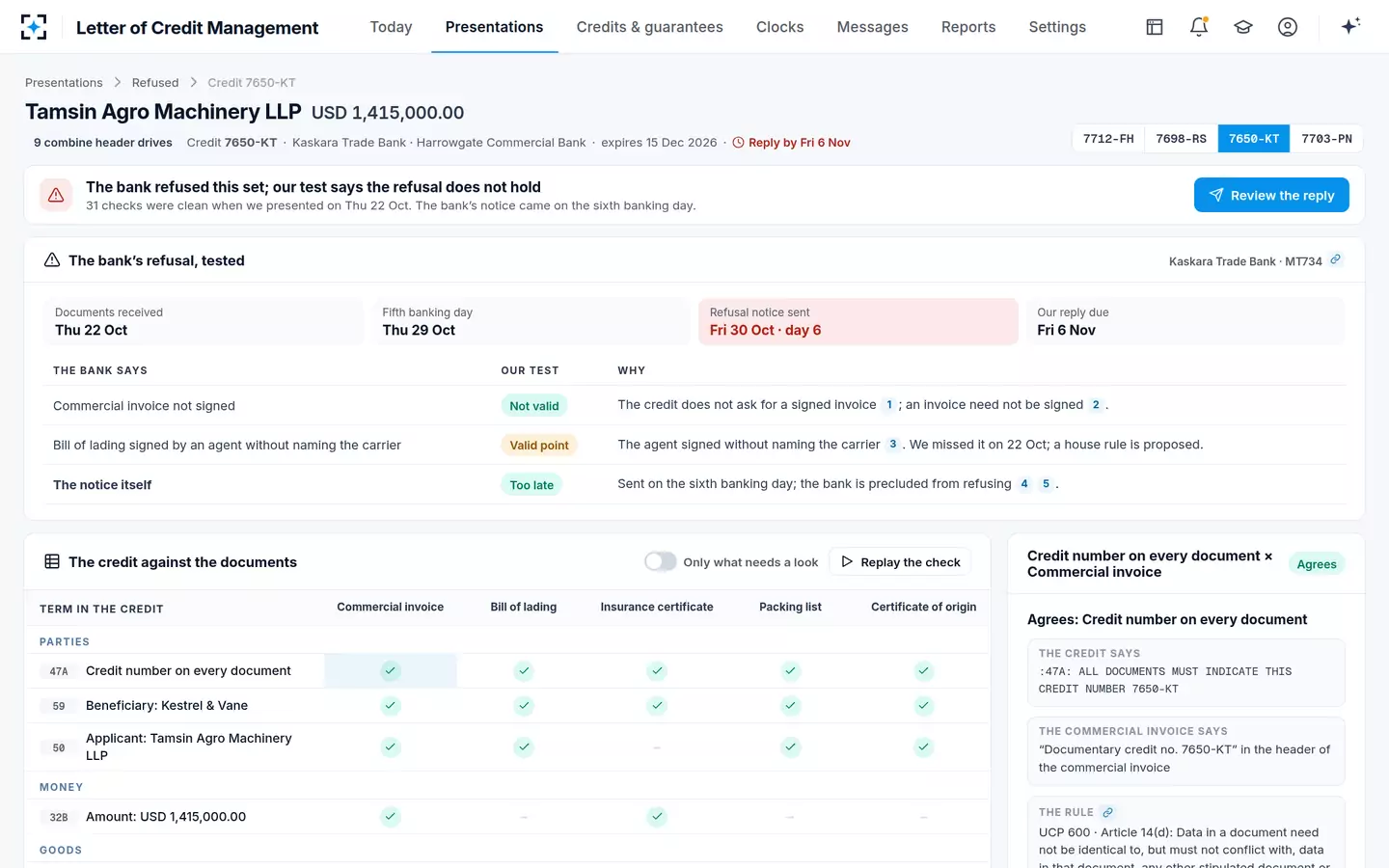Image resolution: width=1389 pixels, height=868 pixels.
Task: Click the Reply by Fri 6 Nov text
Action: click(800, 143)
